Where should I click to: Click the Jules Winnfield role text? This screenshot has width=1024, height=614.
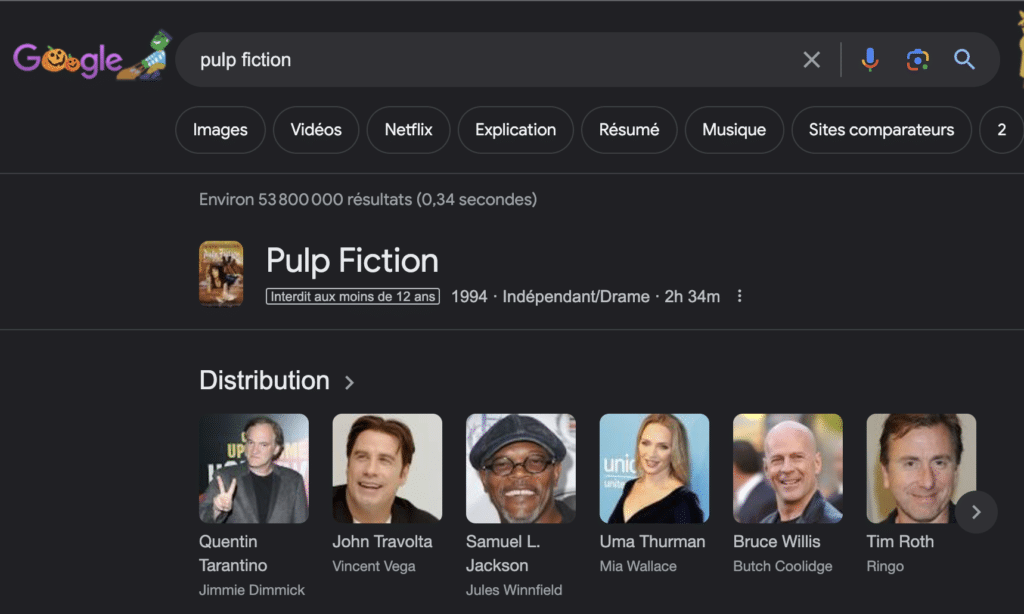coord(514,590)
